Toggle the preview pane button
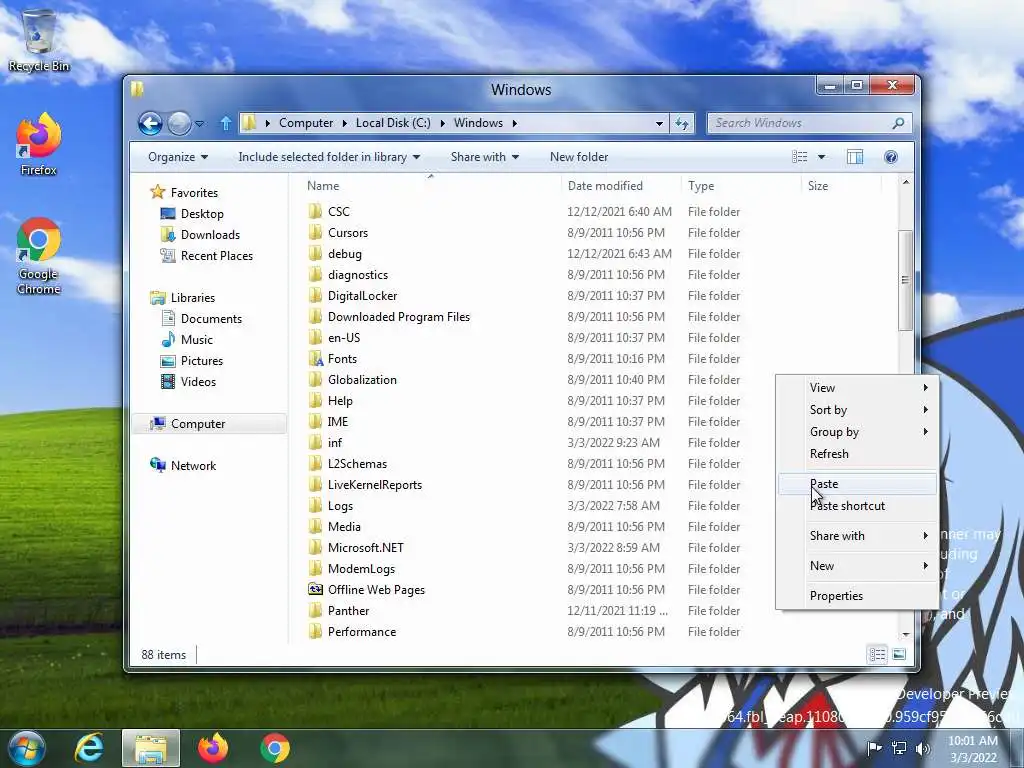The width and height of the screenshot is (1024, 768). click(855, 157)
